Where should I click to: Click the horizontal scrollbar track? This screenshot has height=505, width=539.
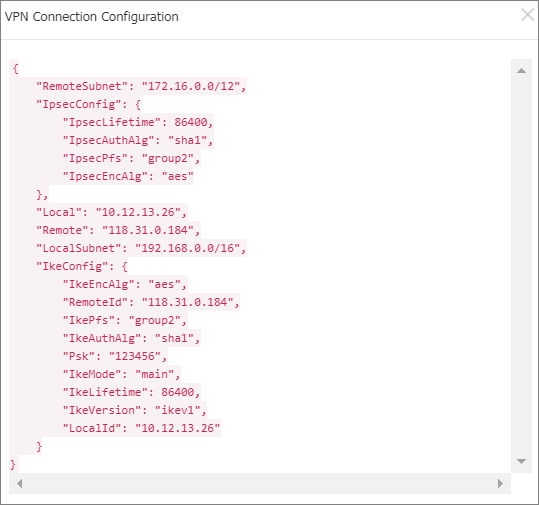pos(260,483)
